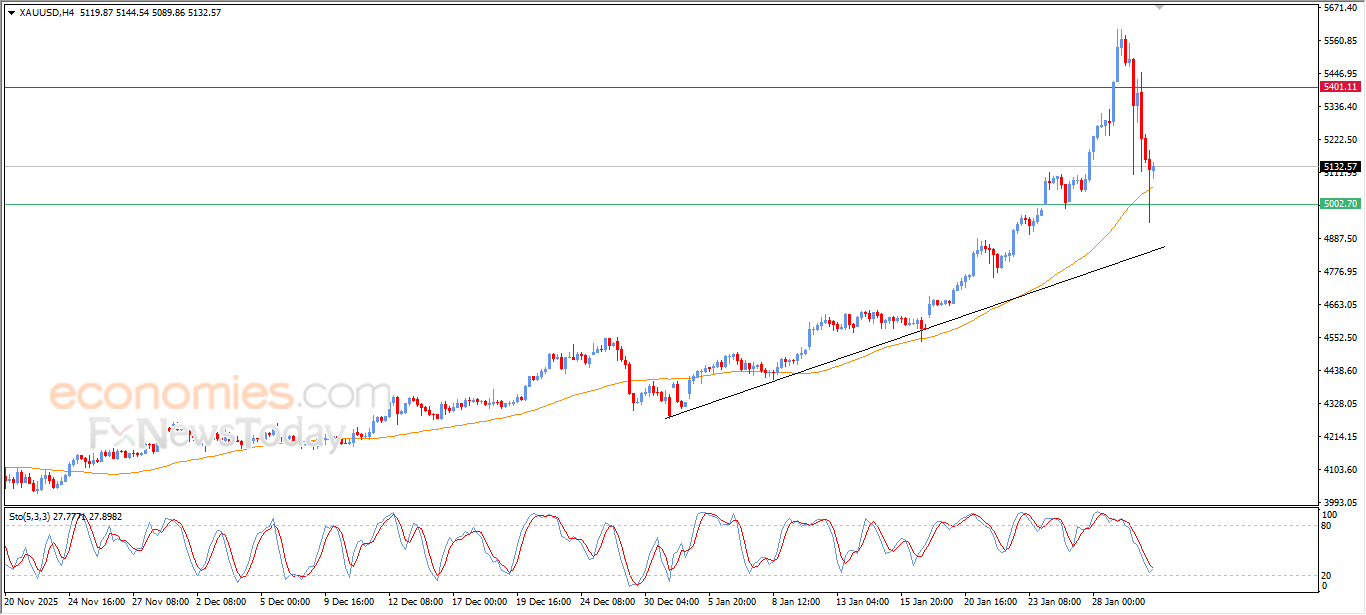Click the 30 Dec 04:00 time label
1366x615 pixels.
[x=671, y=602]
